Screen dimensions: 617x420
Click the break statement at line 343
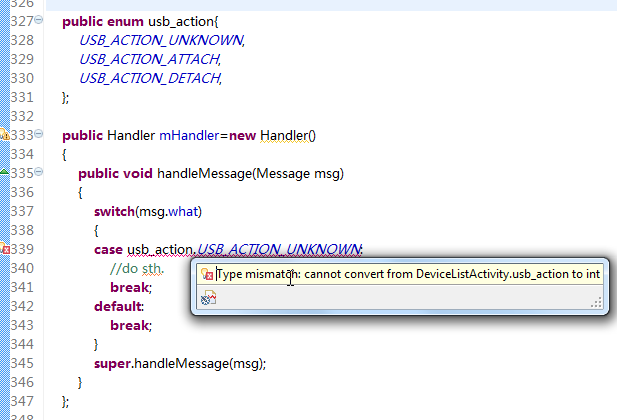(130, 326)
